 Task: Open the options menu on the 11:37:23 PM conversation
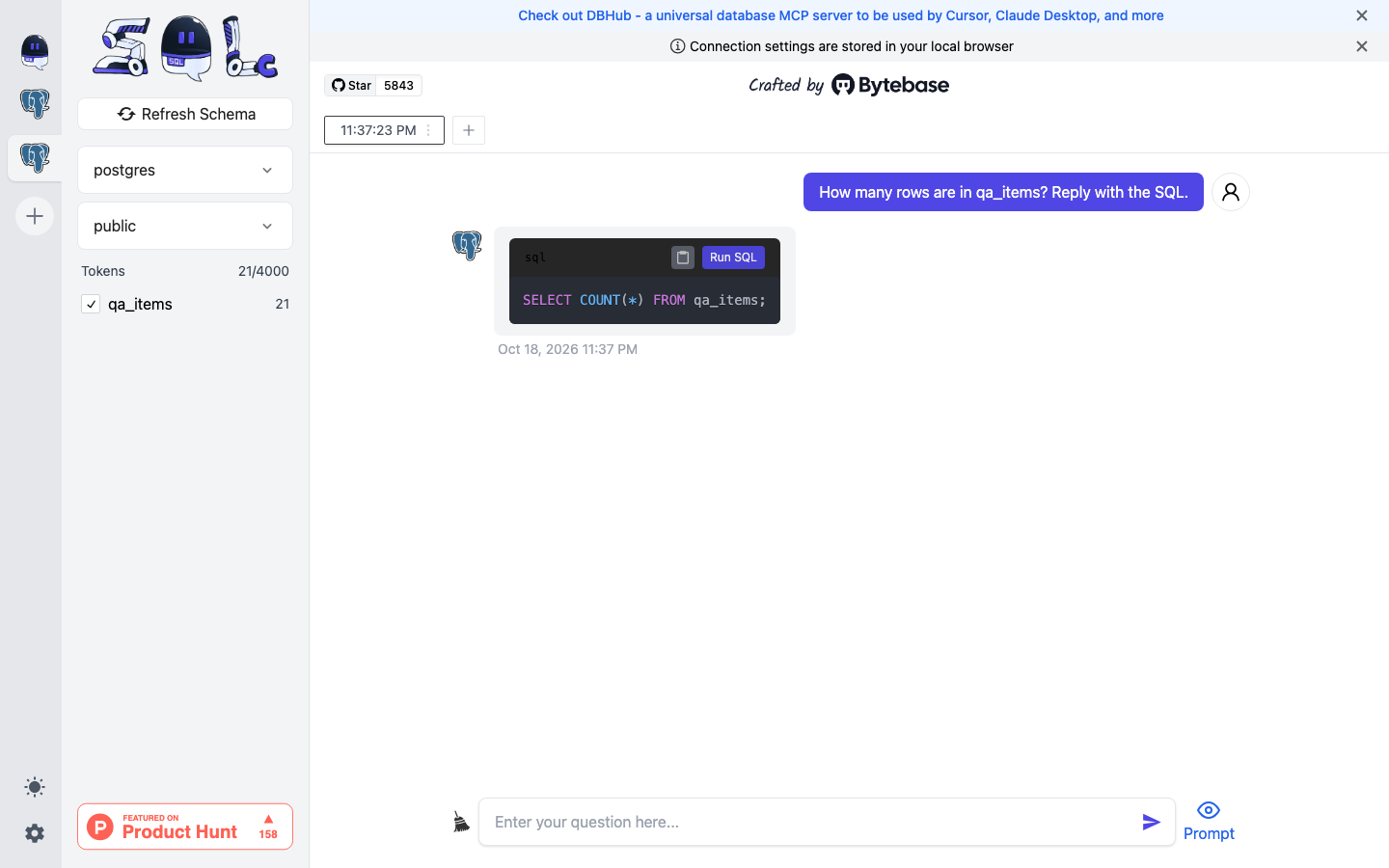[429, 130]
